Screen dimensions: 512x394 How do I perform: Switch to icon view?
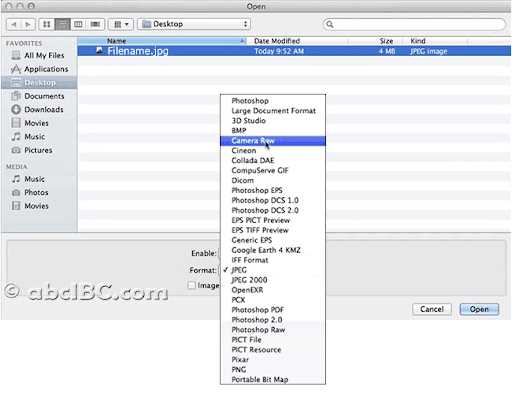47,24
